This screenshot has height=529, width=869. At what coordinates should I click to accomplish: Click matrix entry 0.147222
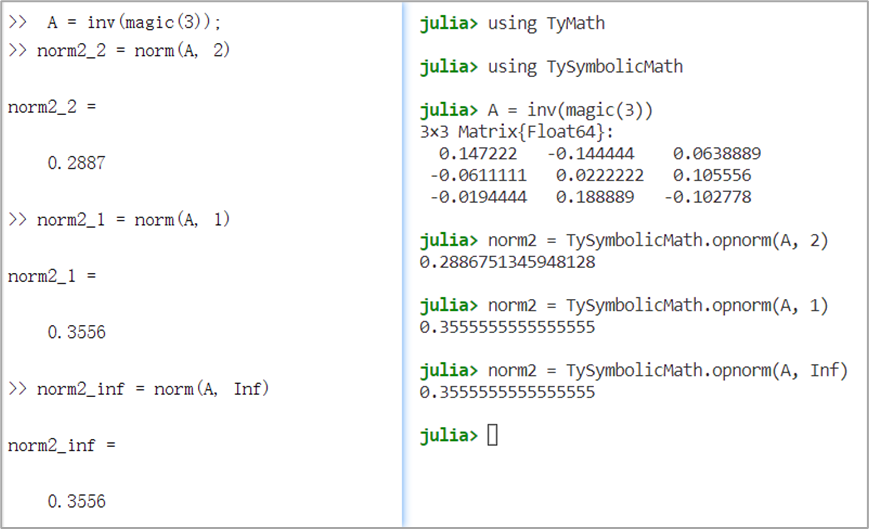pos(478,153)
